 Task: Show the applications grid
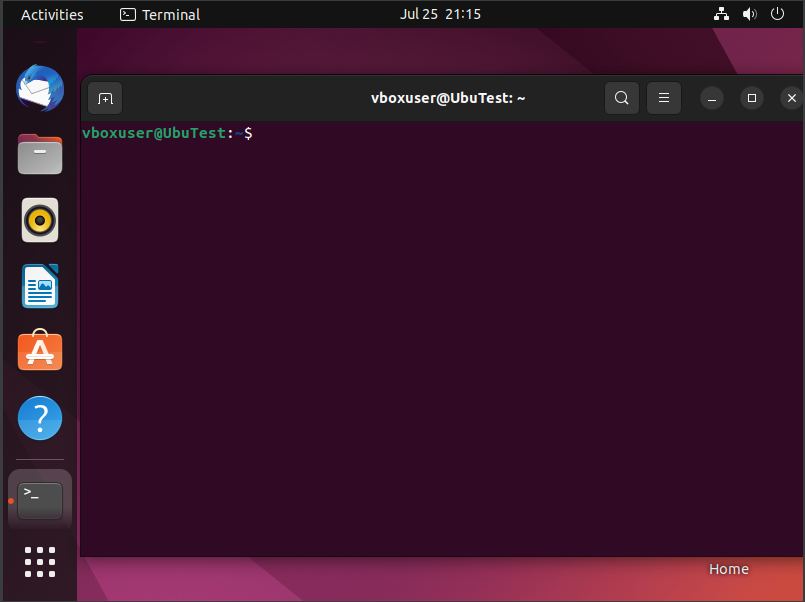pos(40,562)
